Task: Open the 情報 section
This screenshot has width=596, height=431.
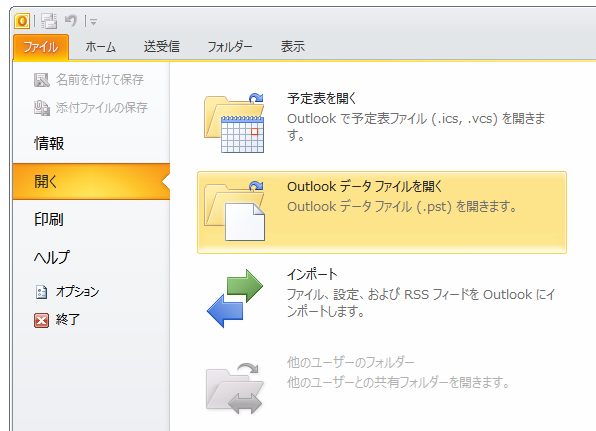Action: tap(49, 144)
